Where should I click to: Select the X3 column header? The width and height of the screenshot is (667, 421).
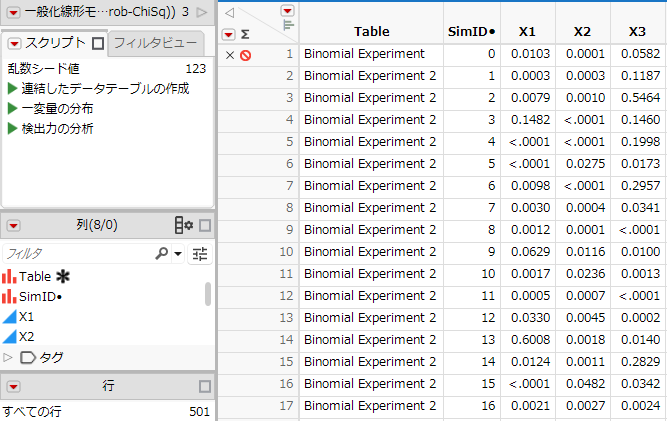click(x=637, y=31)
